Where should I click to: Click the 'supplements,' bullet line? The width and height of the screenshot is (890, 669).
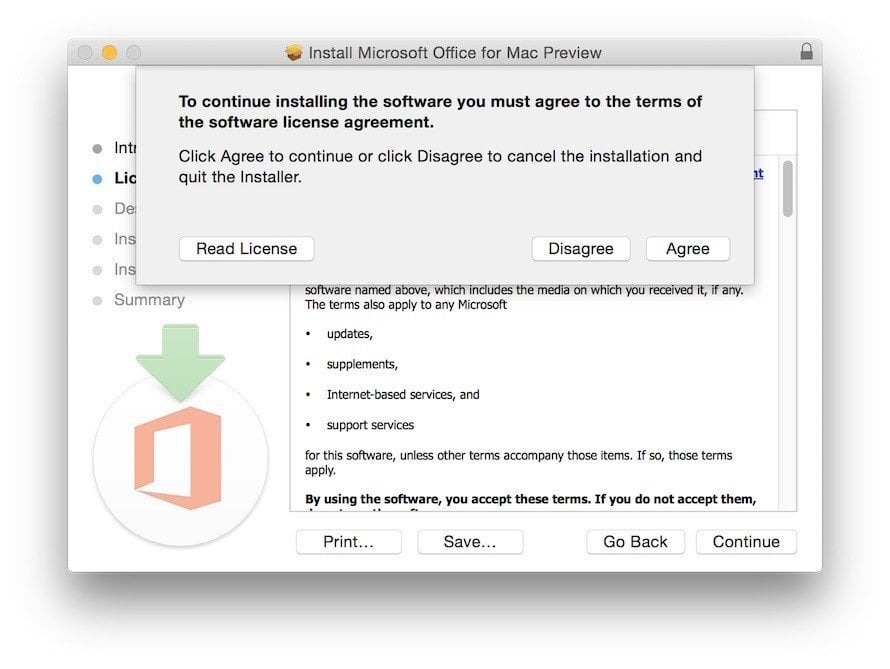pos(362,364)
